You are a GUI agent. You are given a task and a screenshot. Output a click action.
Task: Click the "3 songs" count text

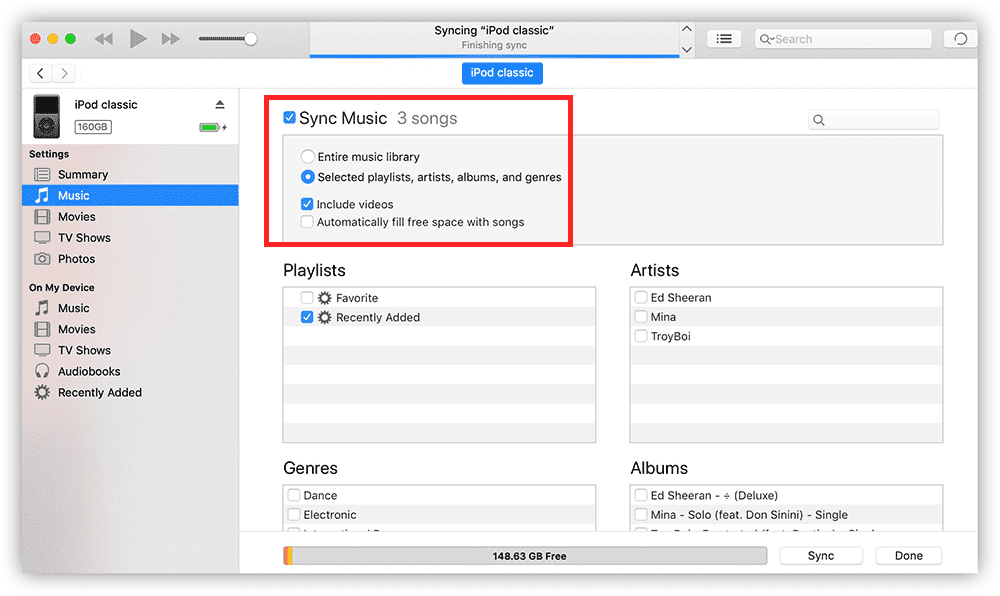coord(427,119)
